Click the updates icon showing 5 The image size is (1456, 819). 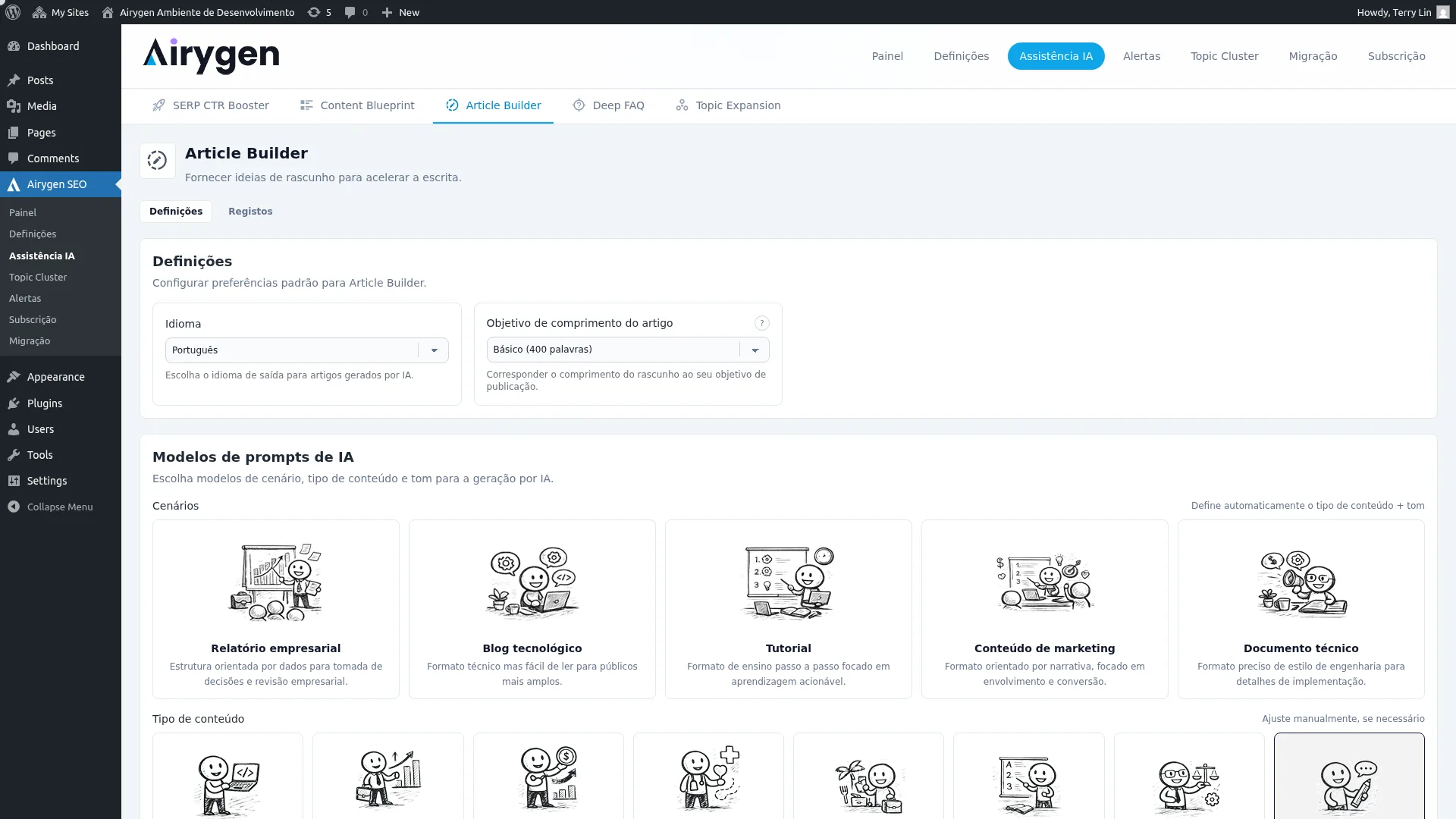coord(319,12)
